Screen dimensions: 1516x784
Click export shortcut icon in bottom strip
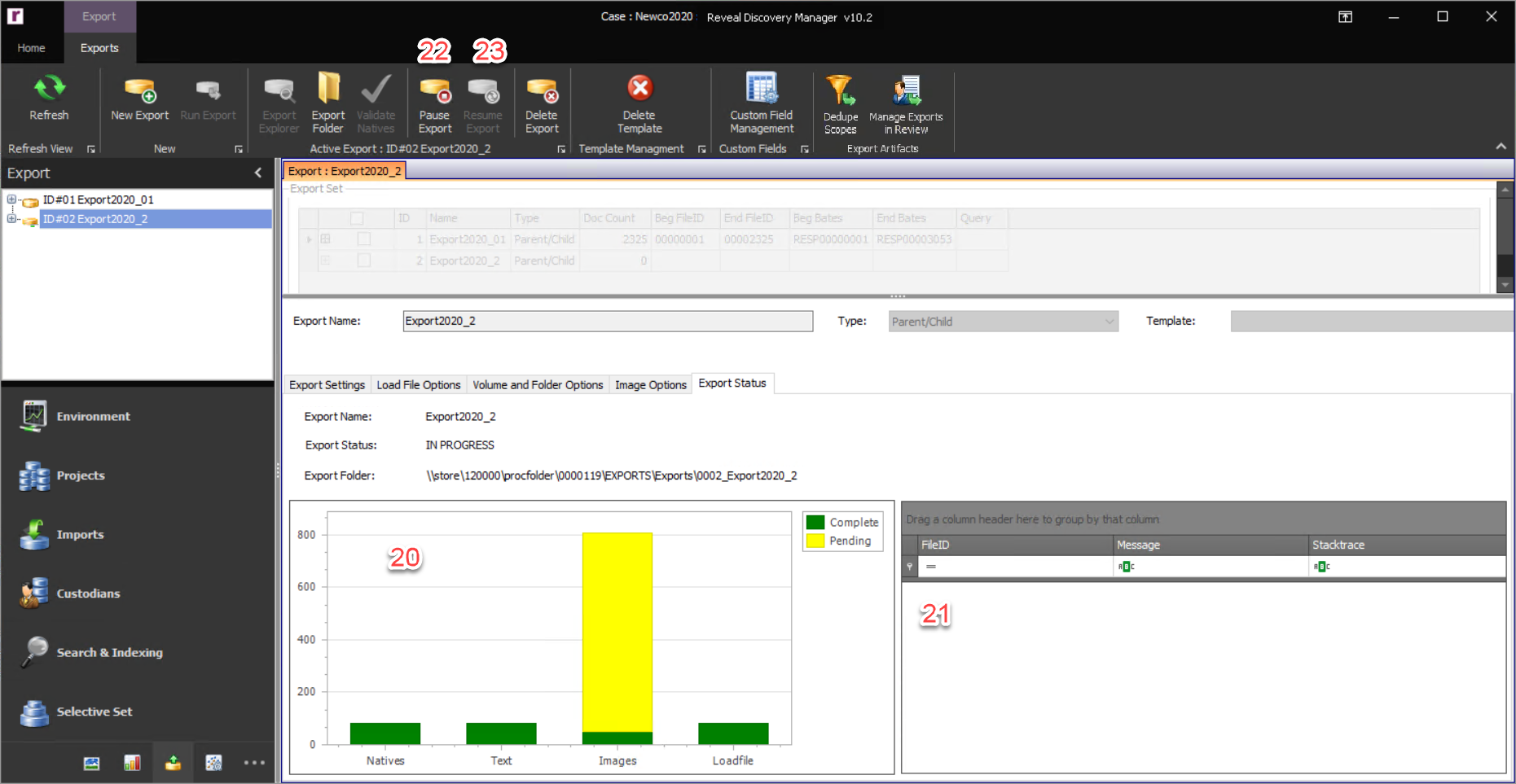pyautogui.click(x=173, y=763)
